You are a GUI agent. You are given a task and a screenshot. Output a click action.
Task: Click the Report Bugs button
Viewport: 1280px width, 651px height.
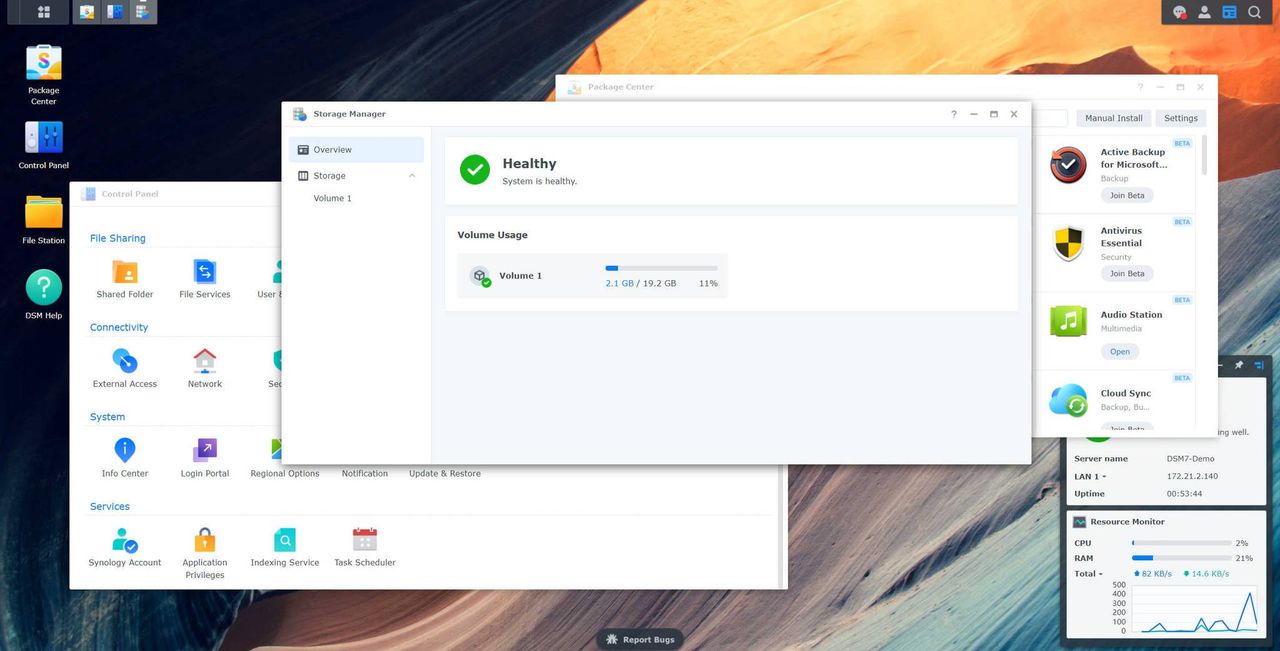pos(641,639)
